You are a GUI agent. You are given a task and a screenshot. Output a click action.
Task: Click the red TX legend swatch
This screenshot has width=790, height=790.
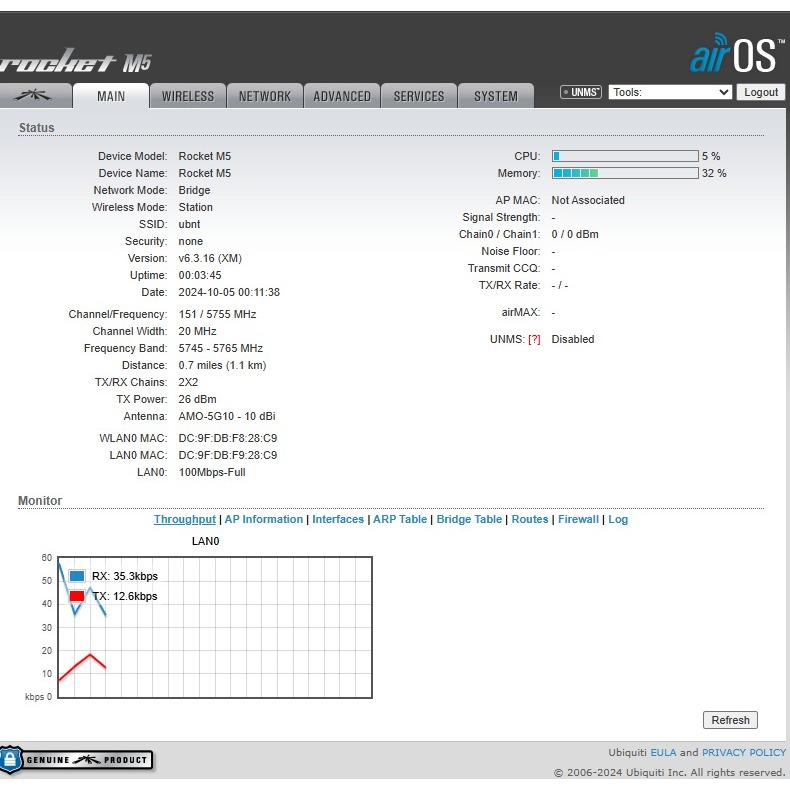click(77, 596)
